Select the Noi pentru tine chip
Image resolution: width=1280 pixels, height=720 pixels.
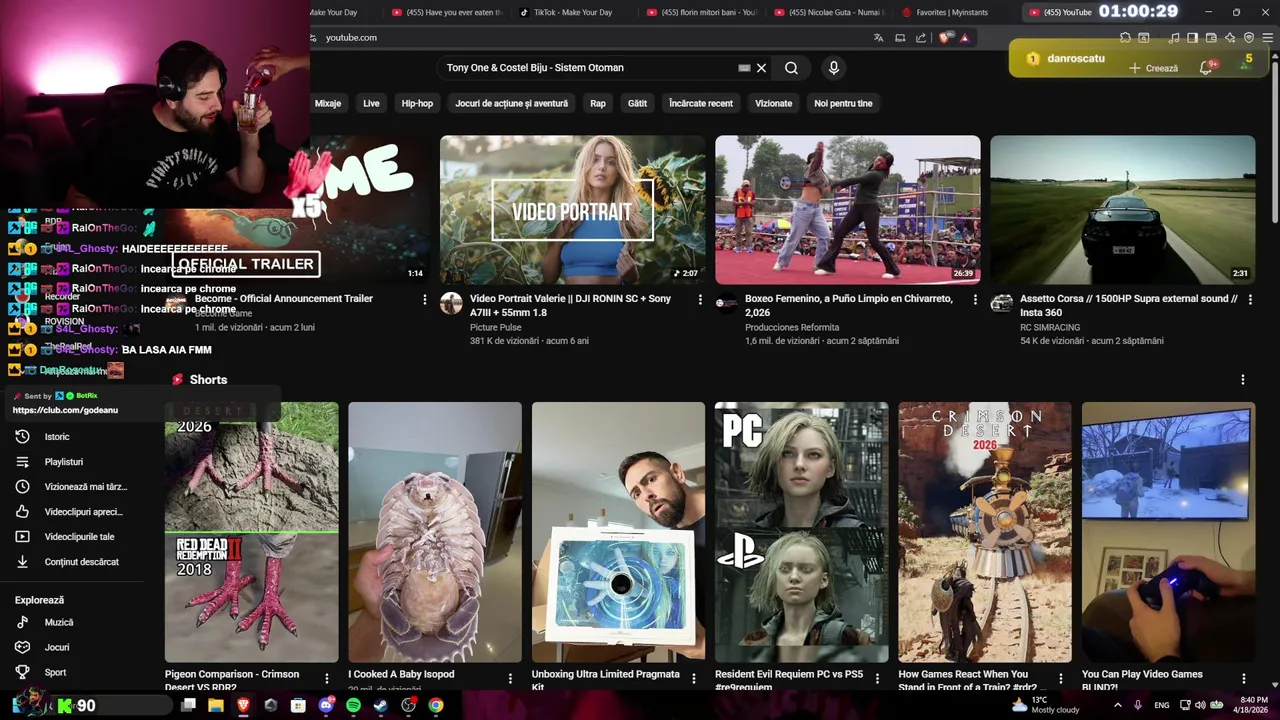click(843, 103)
